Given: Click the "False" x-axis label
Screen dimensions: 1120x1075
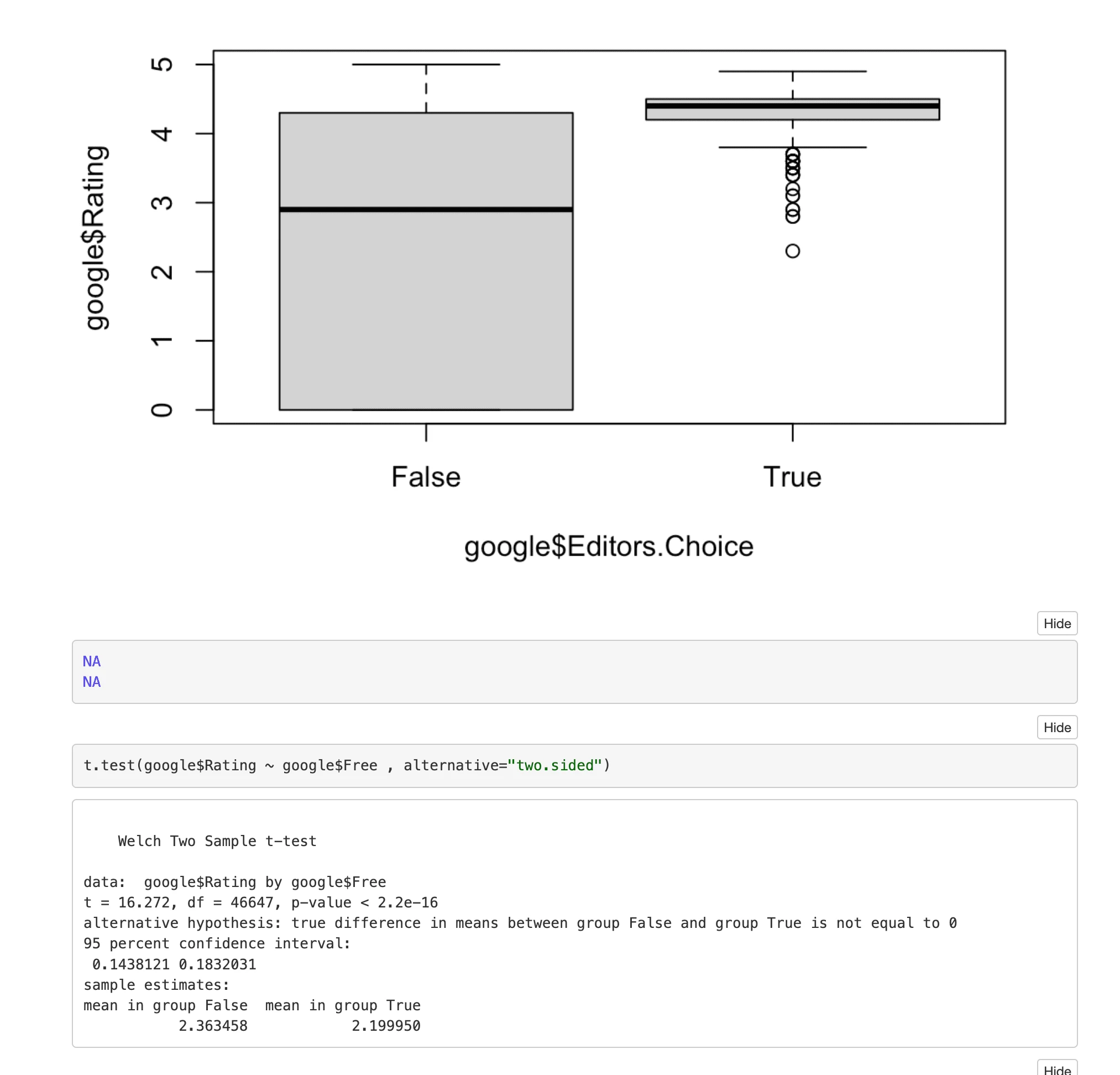Looking at the screenshot, I should [x=426, y=477].
